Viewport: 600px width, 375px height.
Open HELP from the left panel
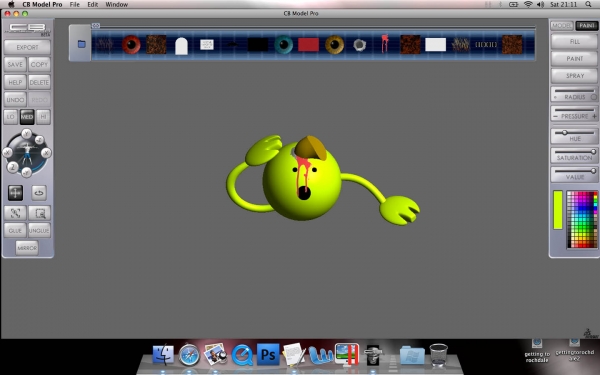click(15, 82)
